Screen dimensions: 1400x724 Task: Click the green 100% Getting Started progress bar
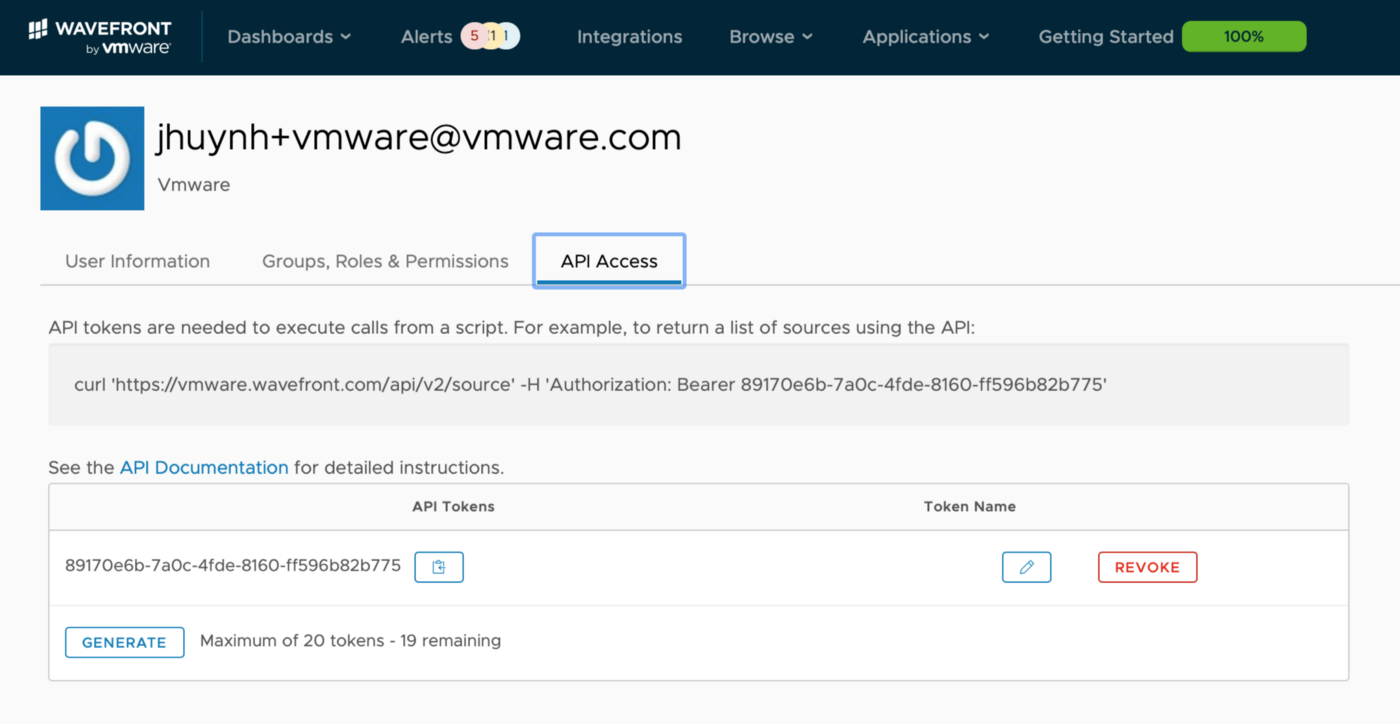(1243, 35)
